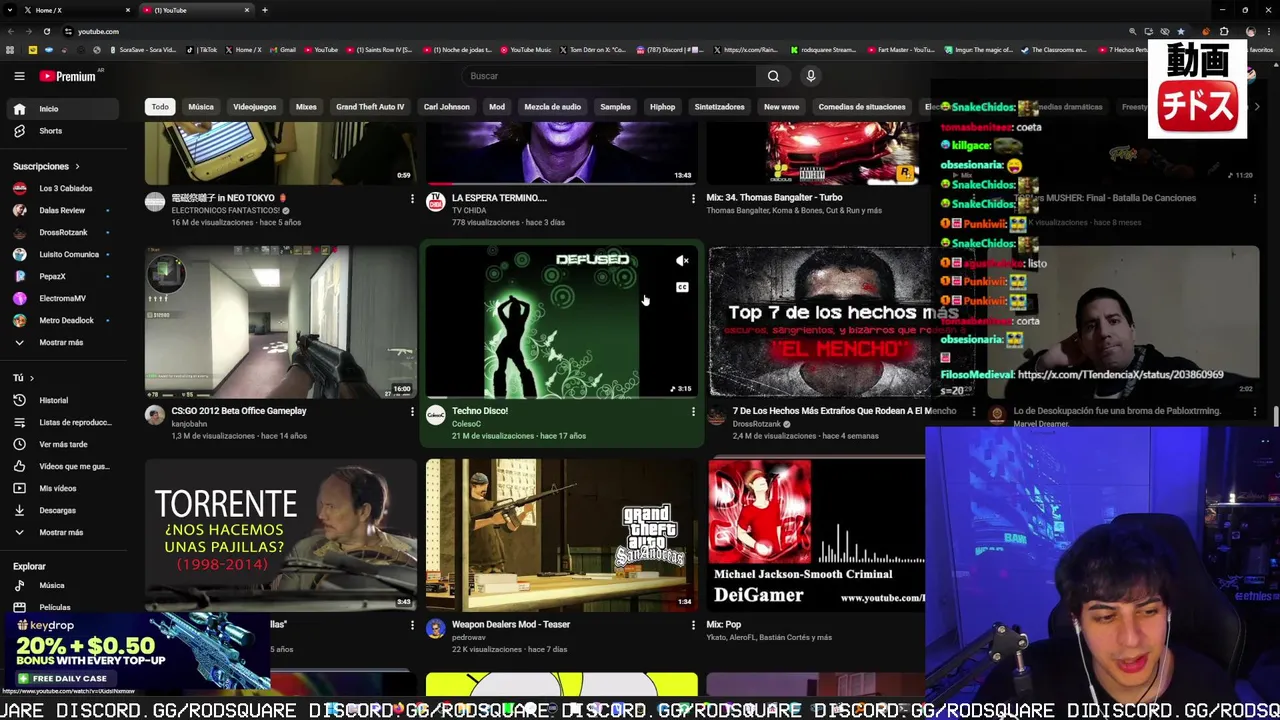This screenshot has height=720, width=1280.
Task: Start voice search with the microphone
Action: click(x=811, y=76)
